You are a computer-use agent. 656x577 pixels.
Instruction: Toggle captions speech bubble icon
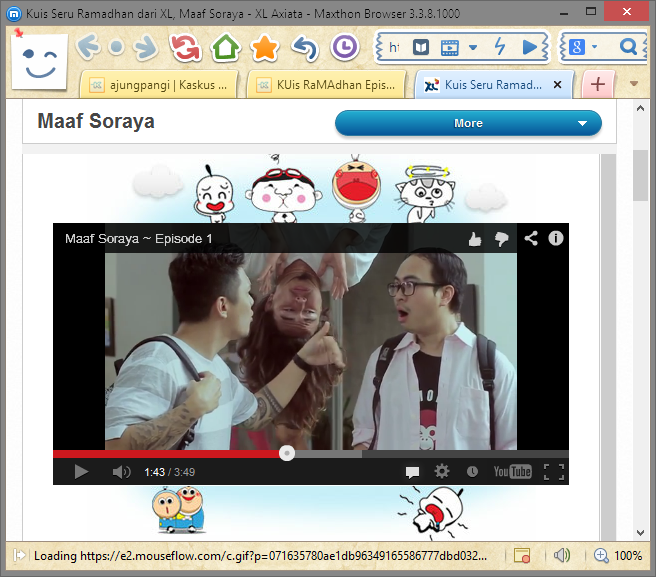click(x=412, y=472)
